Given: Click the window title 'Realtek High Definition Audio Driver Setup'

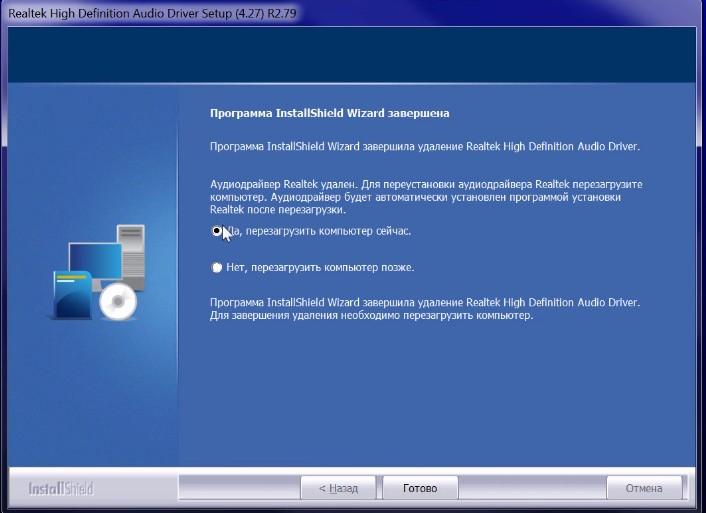Looking at the screenshot, I should click(152, 13).
